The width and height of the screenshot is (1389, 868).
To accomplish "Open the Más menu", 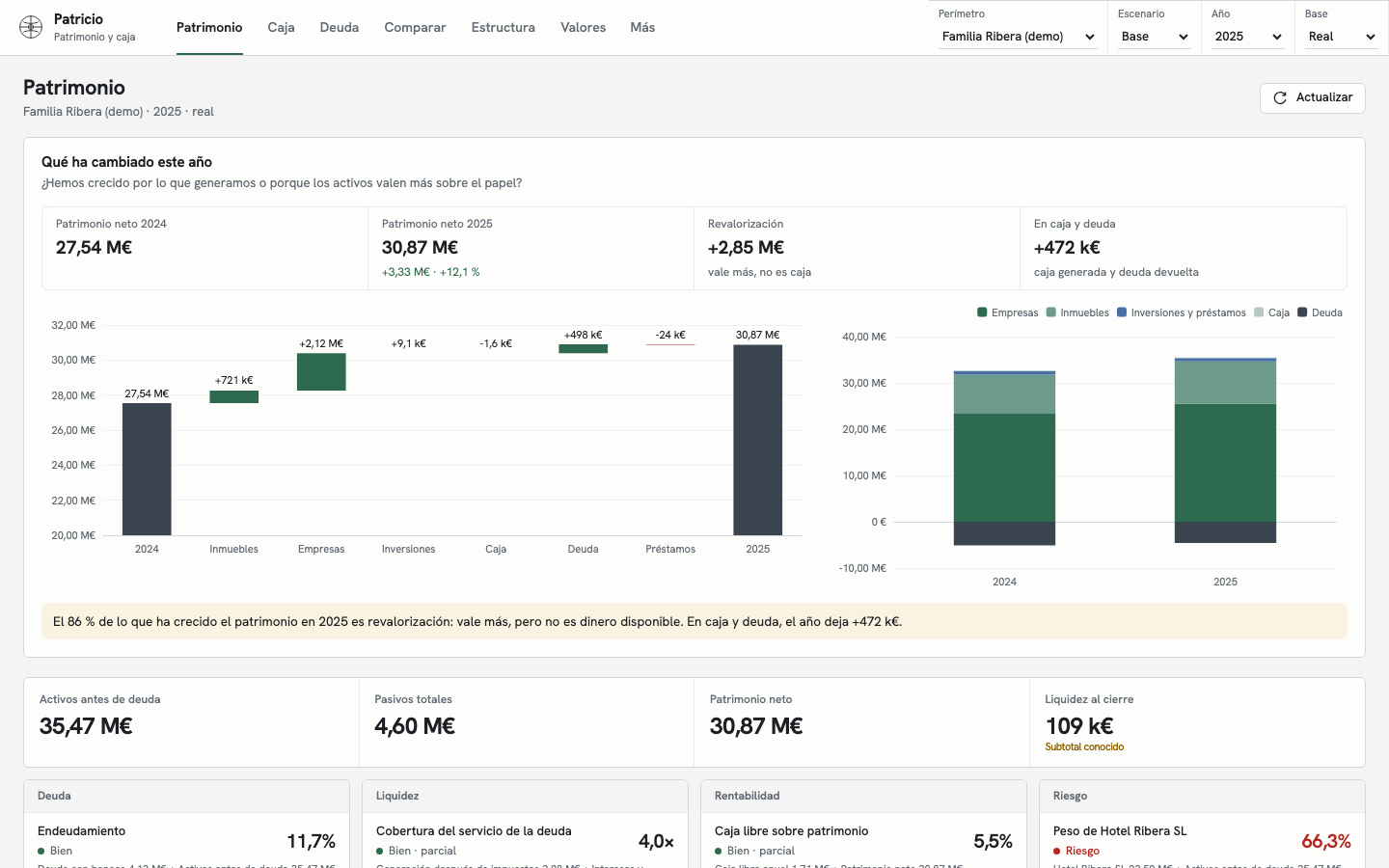I will pyautogui.click(x=642, y=27).
